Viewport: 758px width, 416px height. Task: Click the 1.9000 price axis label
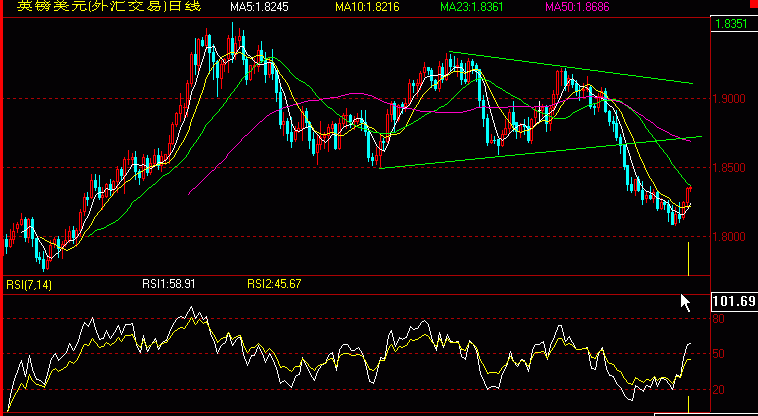pos(729,99)
